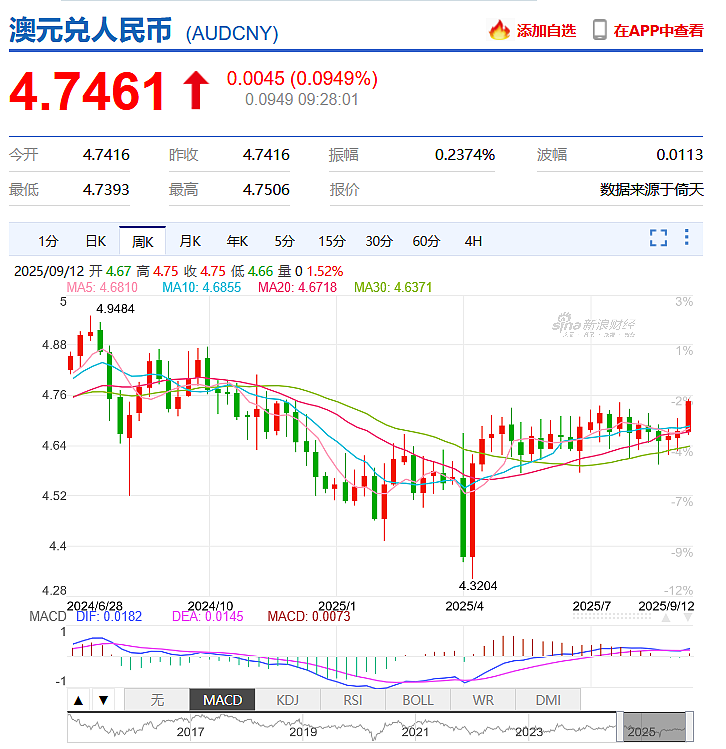Select the RSI indicator button
This screenshot has height=749, width=726.
click(352, 700)
